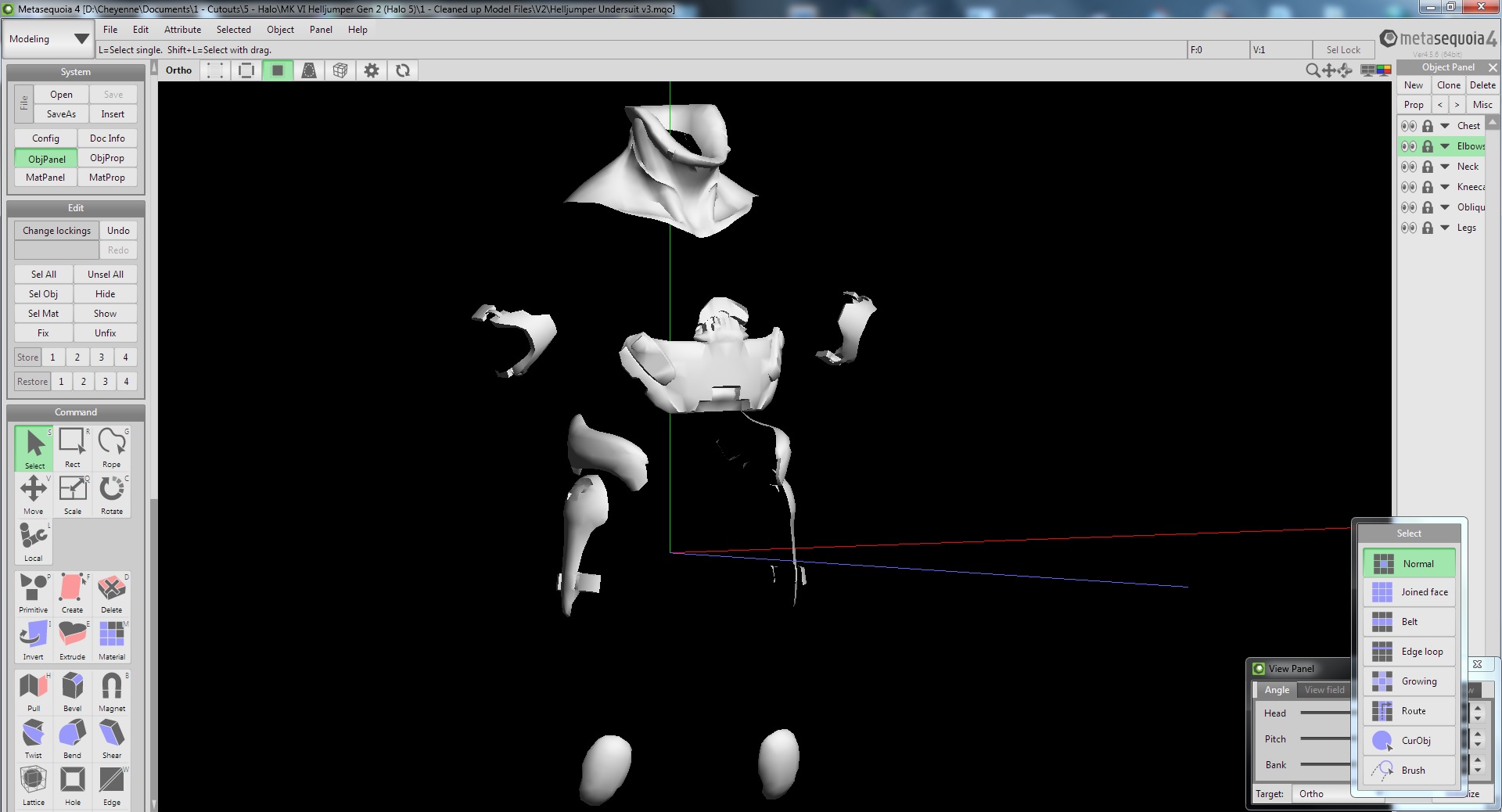Use the Magnet tool
Viewport: 1502px width, 812px height.
[x=112, y=692]
